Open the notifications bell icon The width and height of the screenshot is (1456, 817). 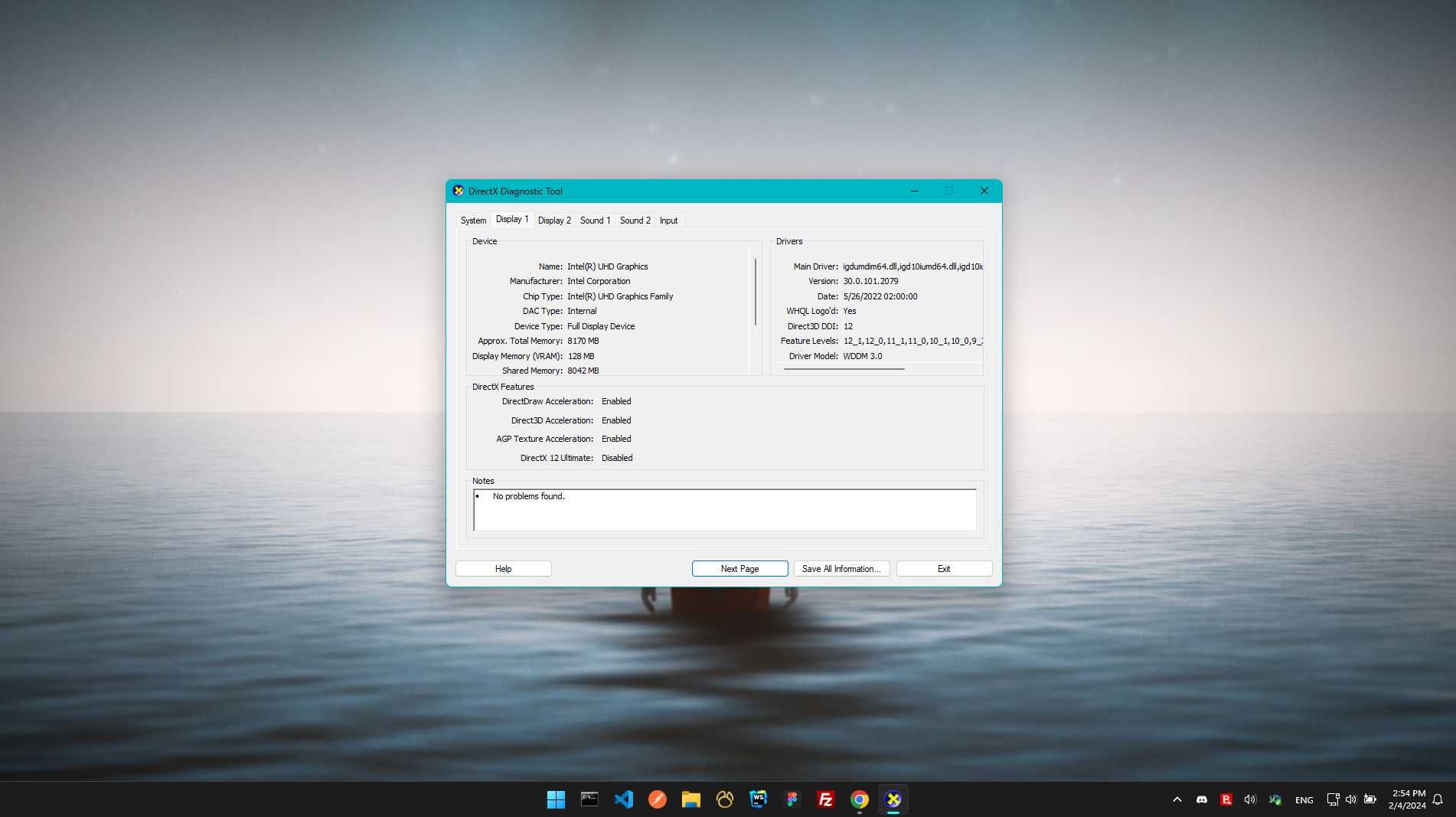[x=1438, y=799]
